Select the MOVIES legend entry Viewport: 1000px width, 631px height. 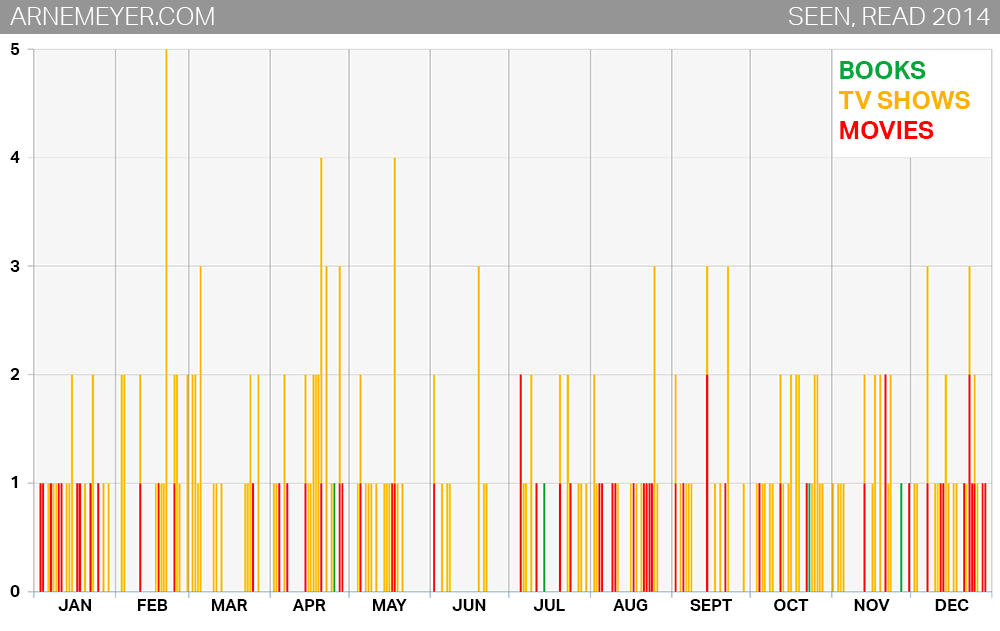pos(886,130)
